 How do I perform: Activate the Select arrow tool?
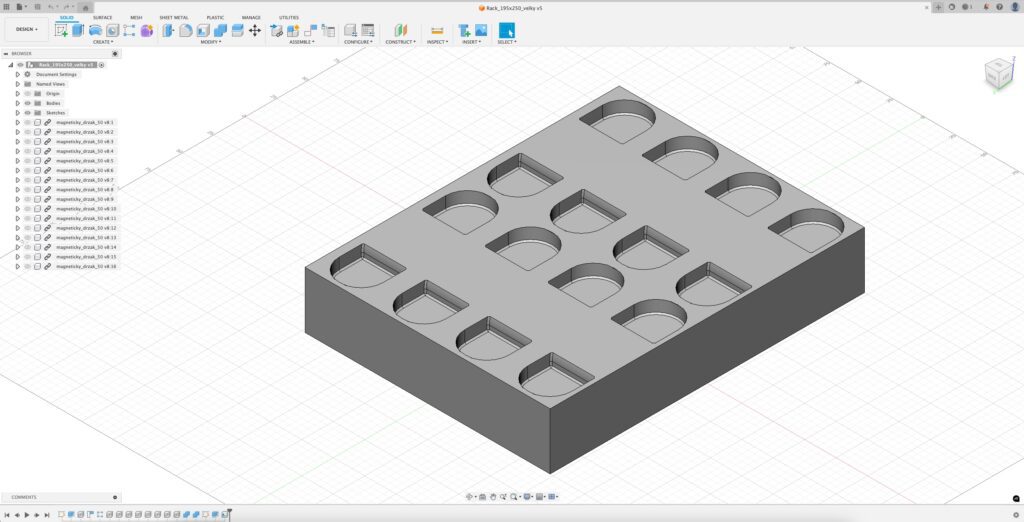(x=507, y=30)
